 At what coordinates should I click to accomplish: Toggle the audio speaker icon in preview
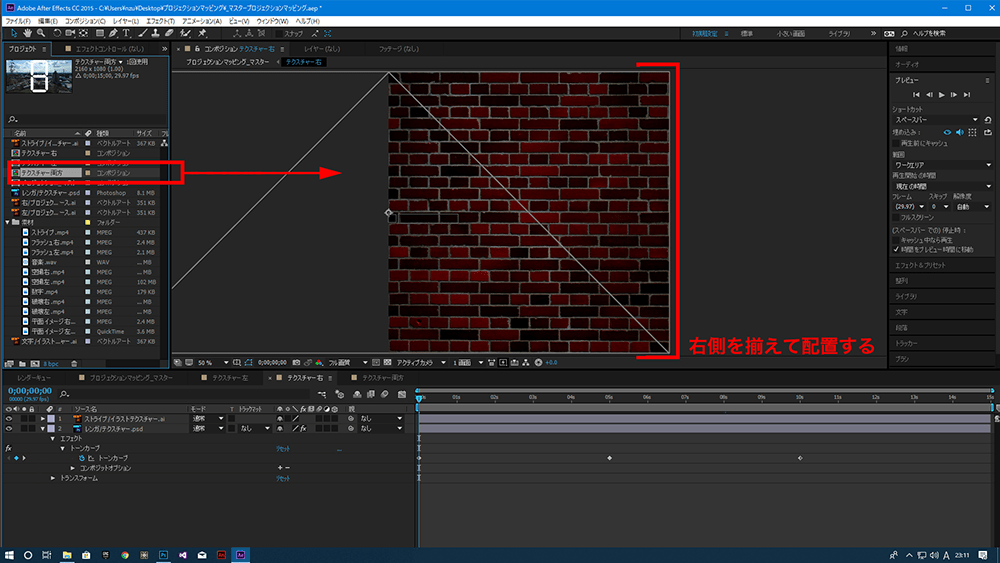tap(958, 131)
